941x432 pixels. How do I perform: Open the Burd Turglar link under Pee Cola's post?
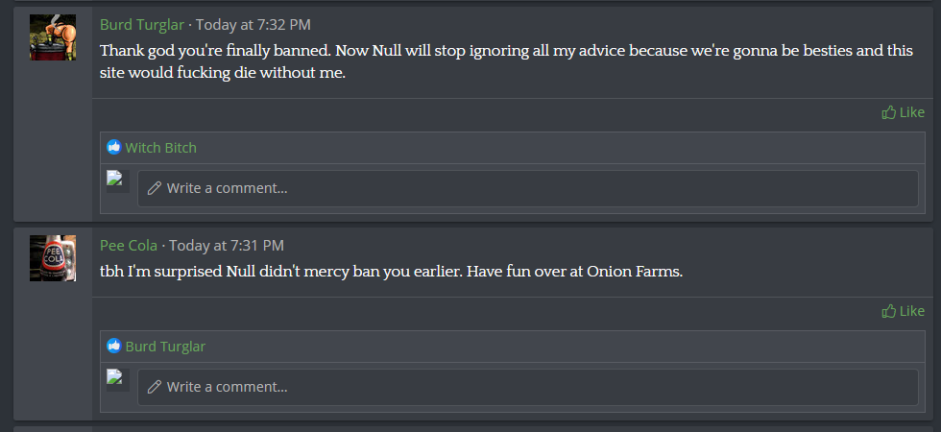[165, 347]
